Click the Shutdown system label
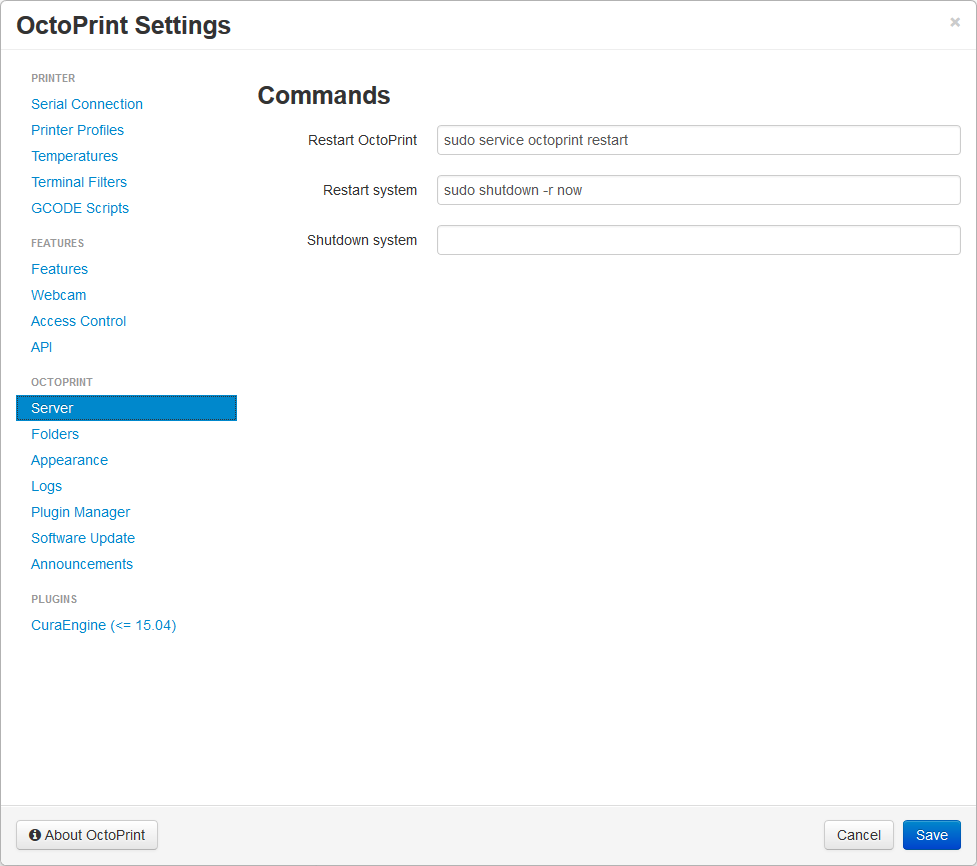977x866 pixels. pyautogui.click(x=362, y=240)
